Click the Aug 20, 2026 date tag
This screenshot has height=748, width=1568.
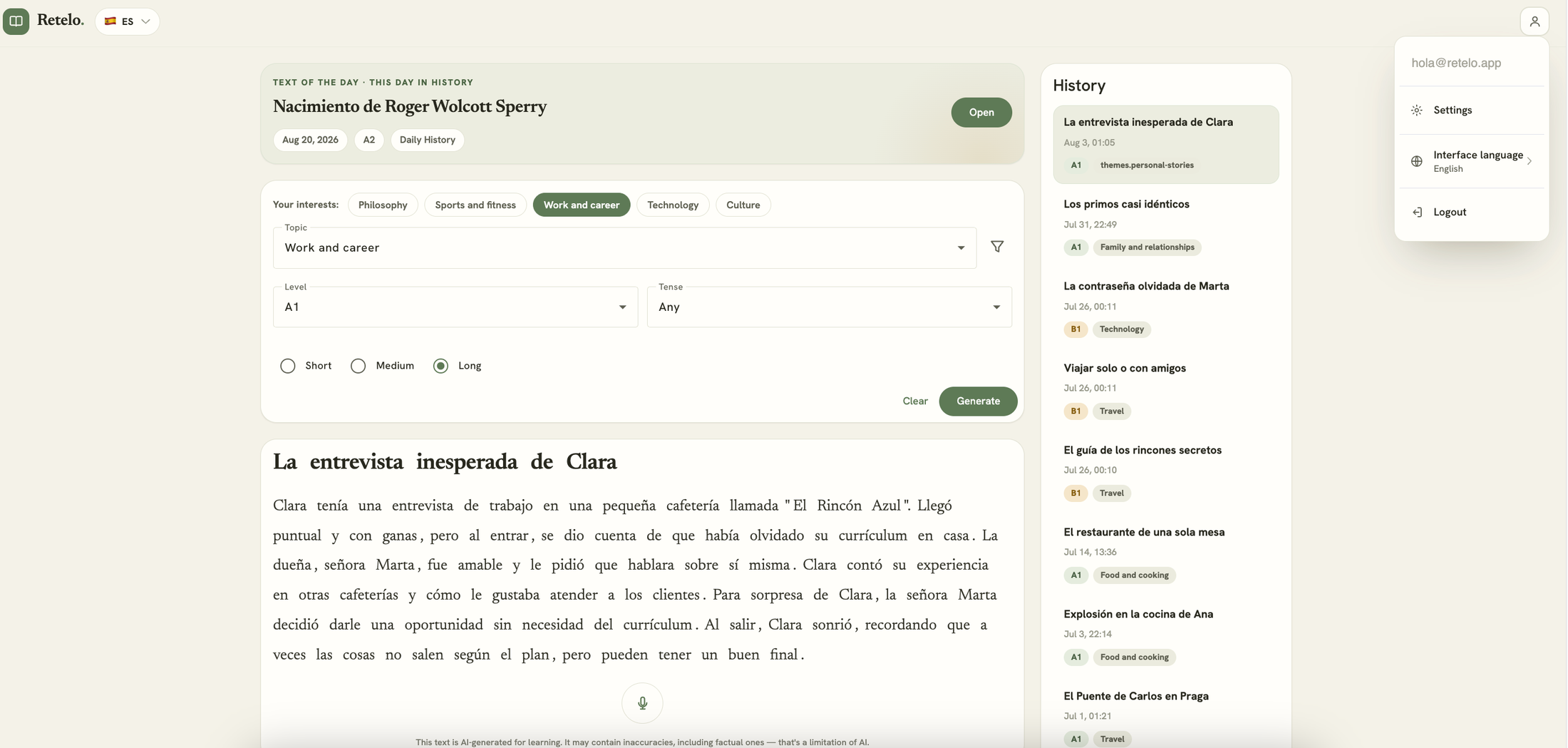pos(310,140)
